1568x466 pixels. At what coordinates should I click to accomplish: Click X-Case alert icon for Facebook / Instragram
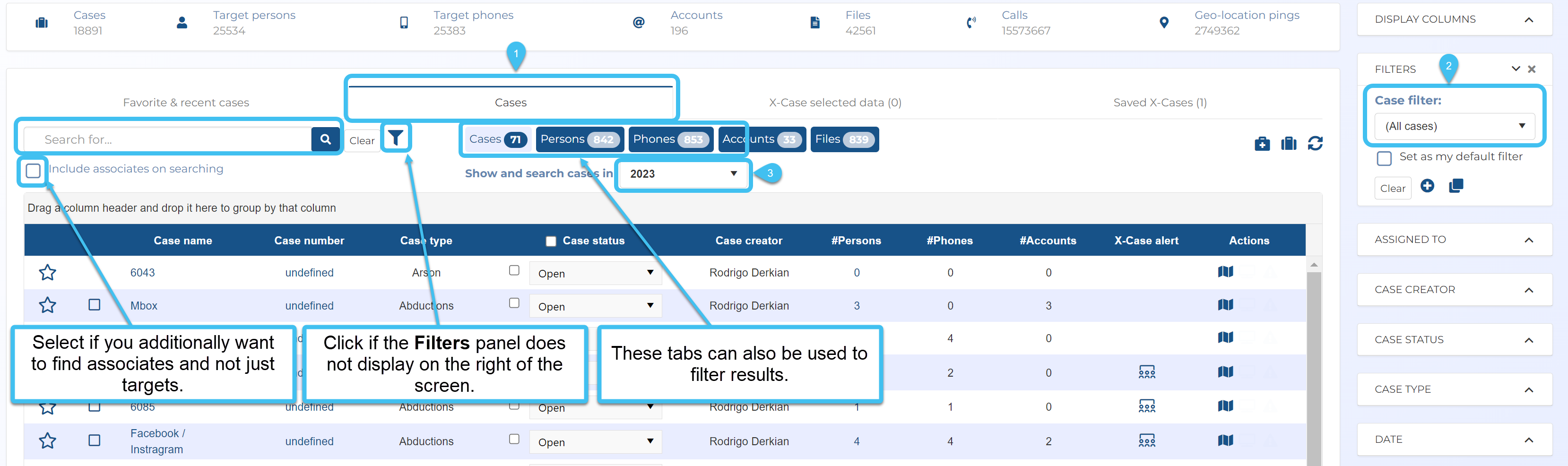1146,440
